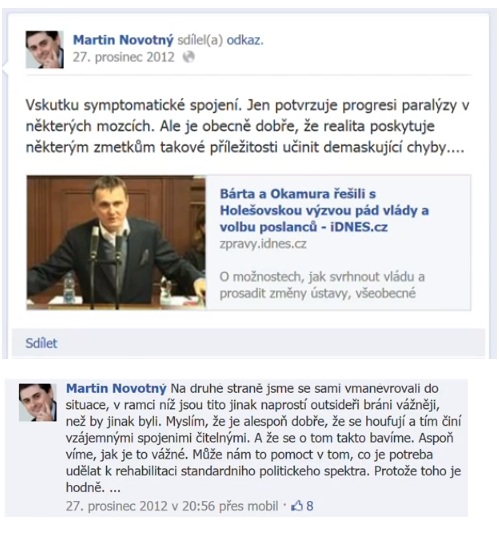Viewport: 499px width, 533px height.
Task: Open the commenter's profile picture
Action: [x=38, y=402]
